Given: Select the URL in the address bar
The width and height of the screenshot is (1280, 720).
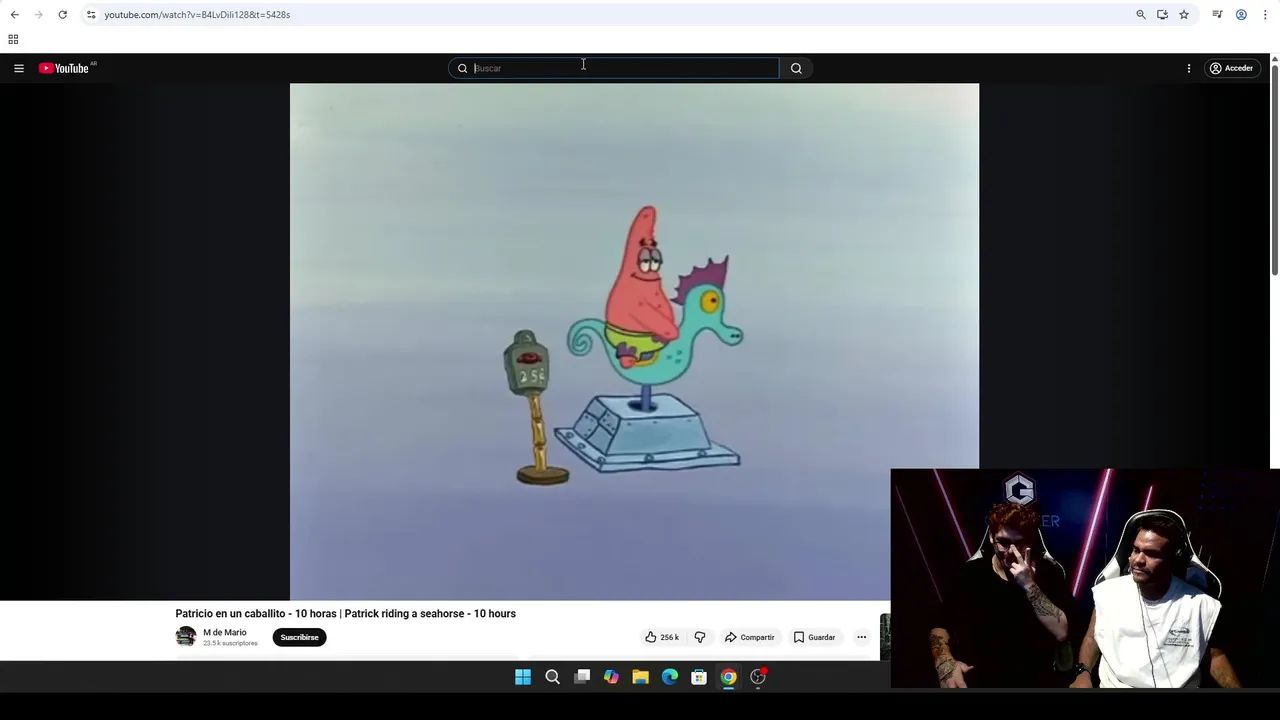Looking at the screenshot, I should click(197, 15).
